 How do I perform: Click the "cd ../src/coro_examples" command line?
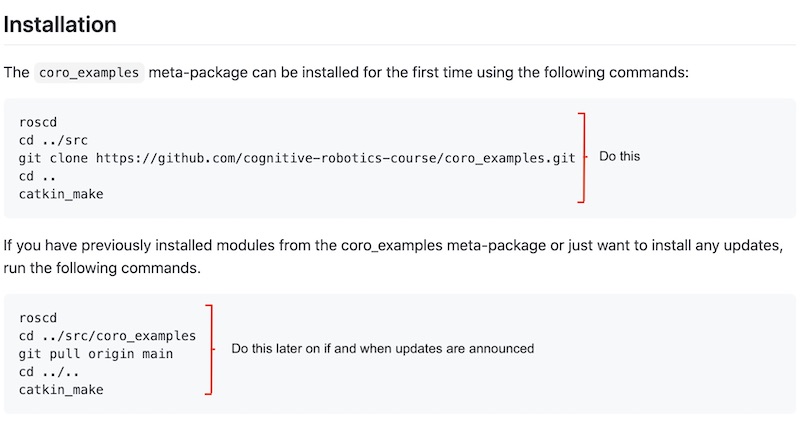pyautogui.click(x=107, y=335)
